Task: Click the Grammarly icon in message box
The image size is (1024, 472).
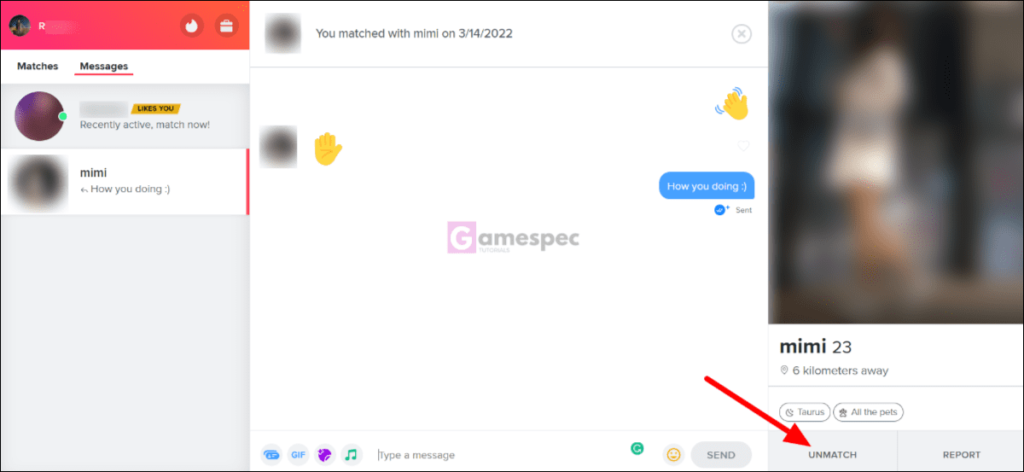Action: pos(637,448)
